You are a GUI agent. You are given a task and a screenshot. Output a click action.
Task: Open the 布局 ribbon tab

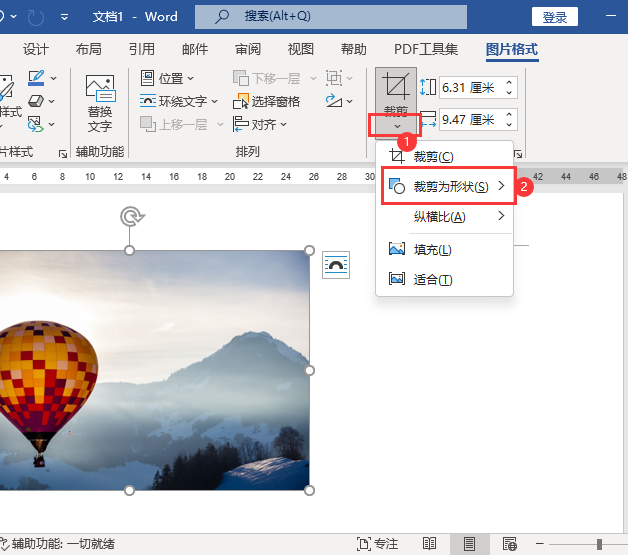(89, 49)
